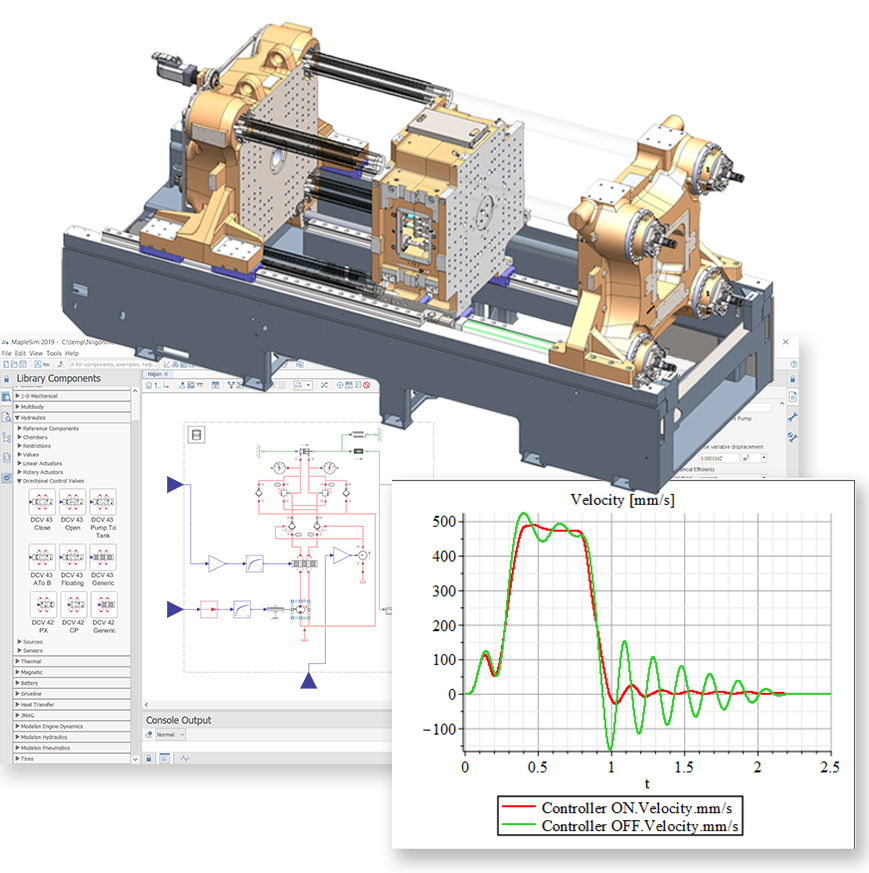Collapse the Directional Control Valves section
869x873 pixels.
coord(20,481)
